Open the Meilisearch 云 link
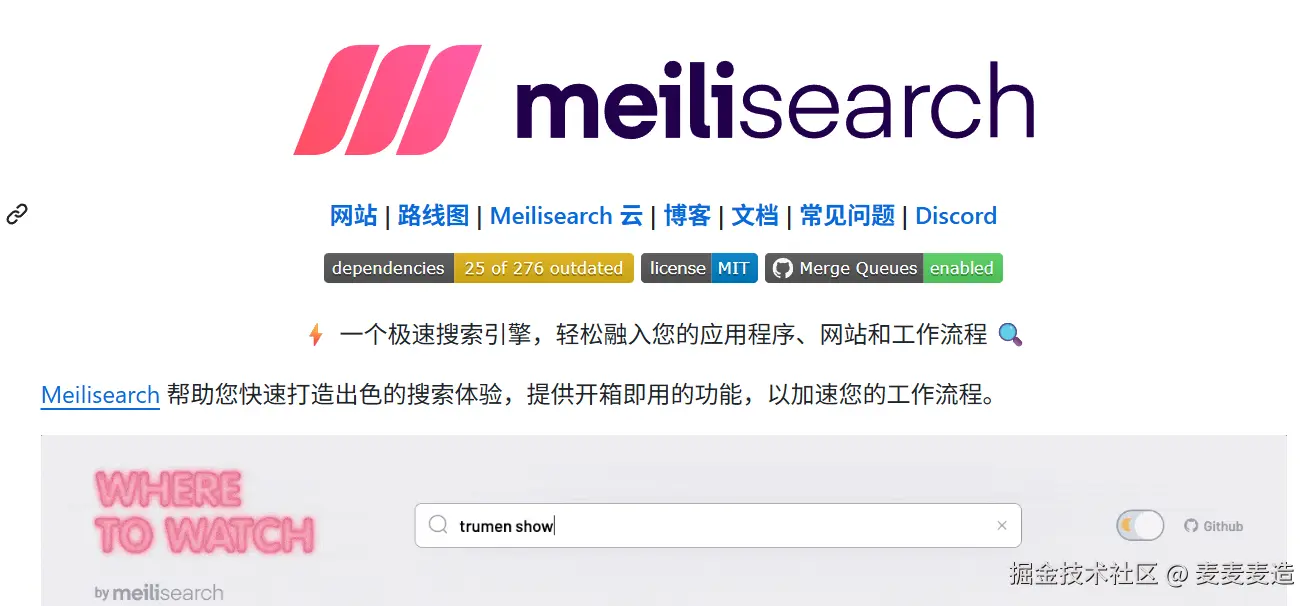Image resolution: width=1313 pixels, height=606 pixels. [x=566, y=216]
